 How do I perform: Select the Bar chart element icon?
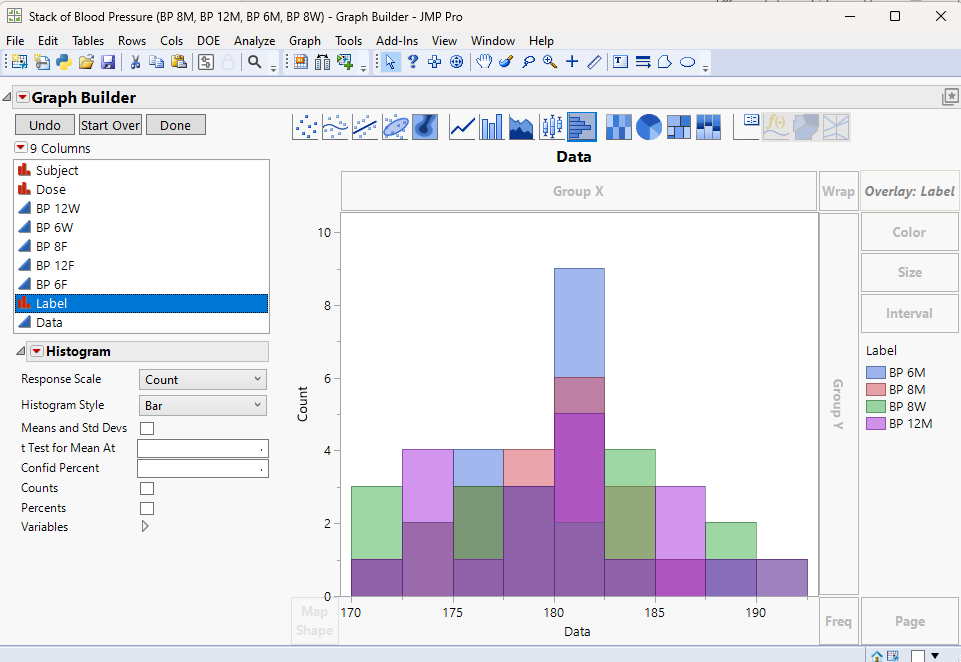(492, 127)
